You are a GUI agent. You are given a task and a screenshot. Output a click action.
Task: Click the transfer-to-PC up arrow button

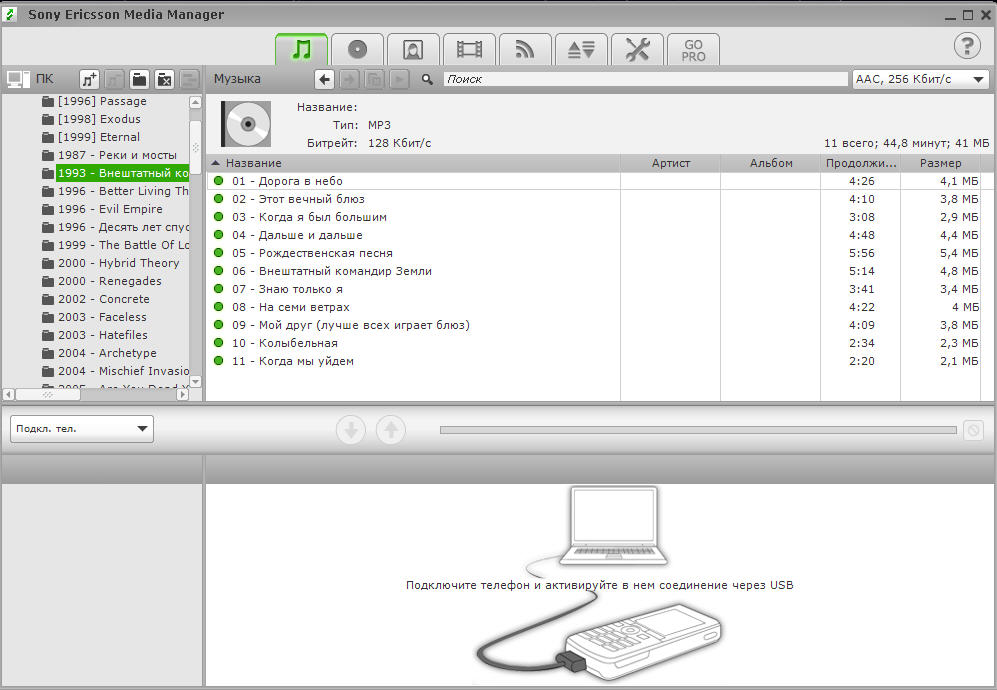pyautogui.click(x=391, y=430)
